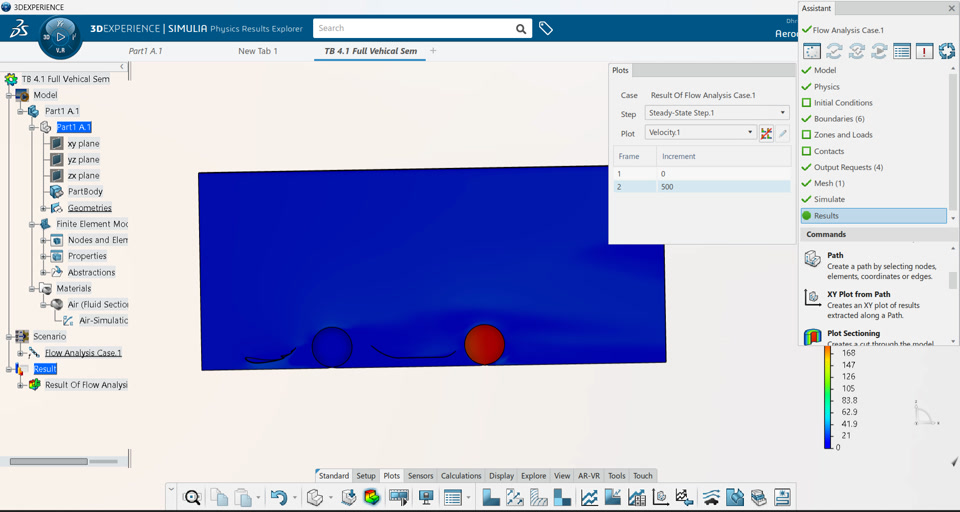Click the Assistant warning exclamation icon
The image size is (960, 512).
tap(924, 51)
